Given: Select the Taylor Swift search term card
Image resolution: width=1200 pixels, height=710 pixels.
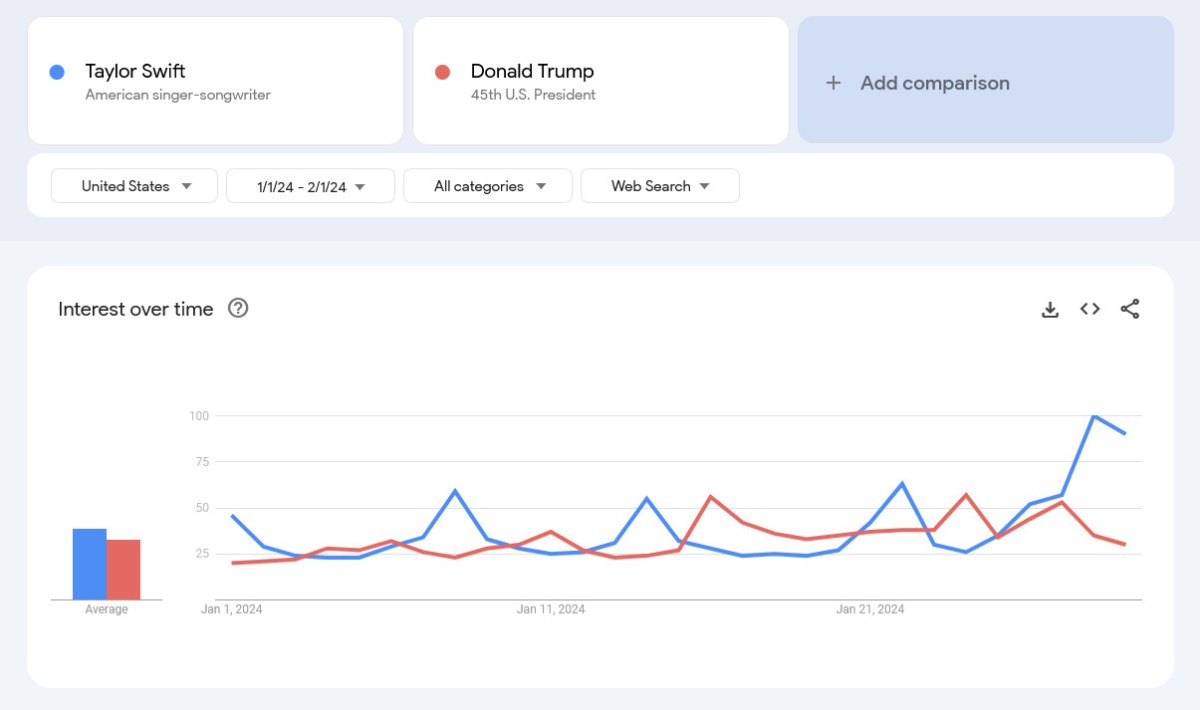Looking at the screenshot, I should click(x=215, y=80).
